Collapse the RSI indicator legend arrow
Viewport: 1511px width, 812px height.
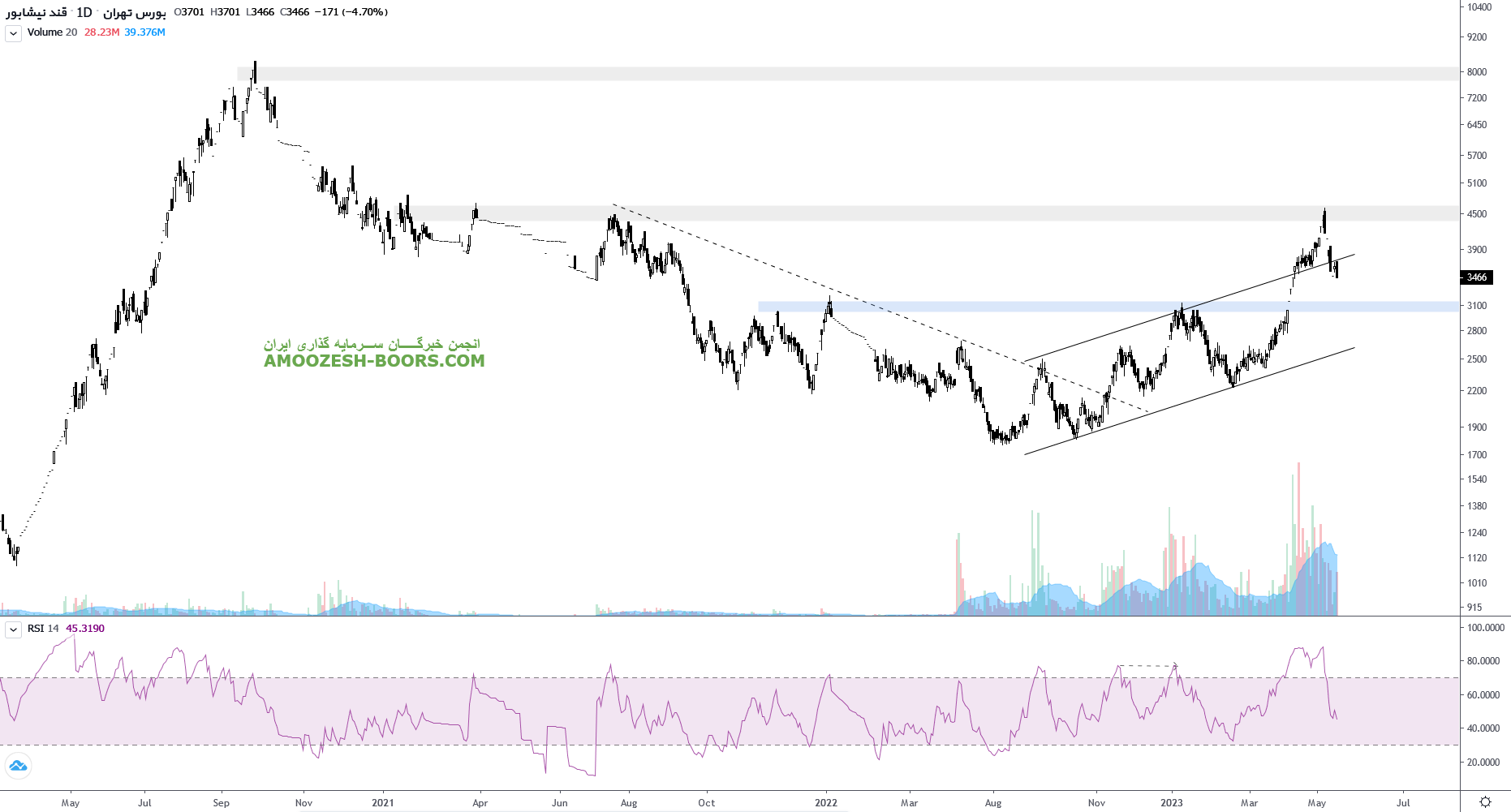14,629
